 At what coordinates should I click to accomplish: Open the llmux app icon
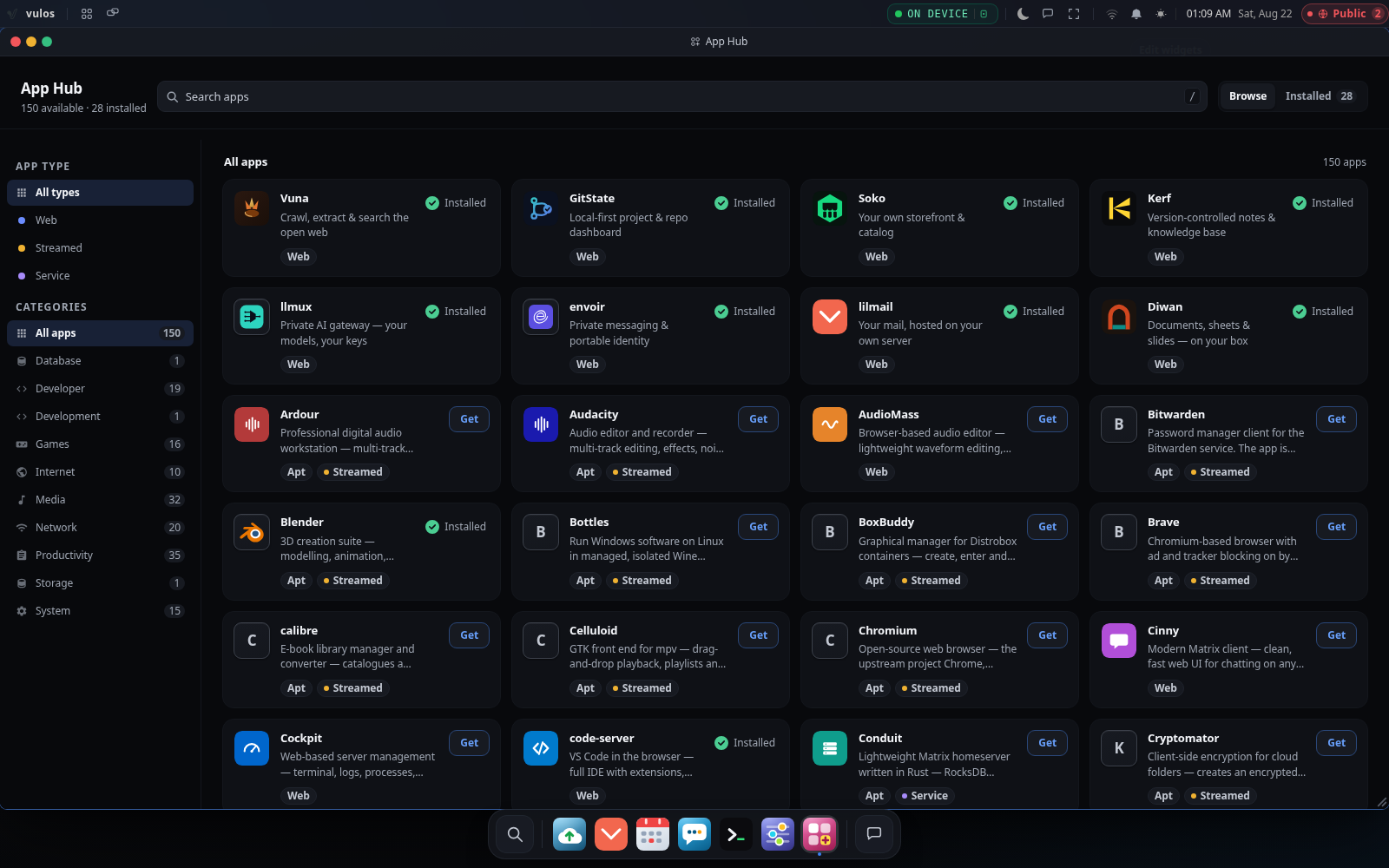click(252, 317)
